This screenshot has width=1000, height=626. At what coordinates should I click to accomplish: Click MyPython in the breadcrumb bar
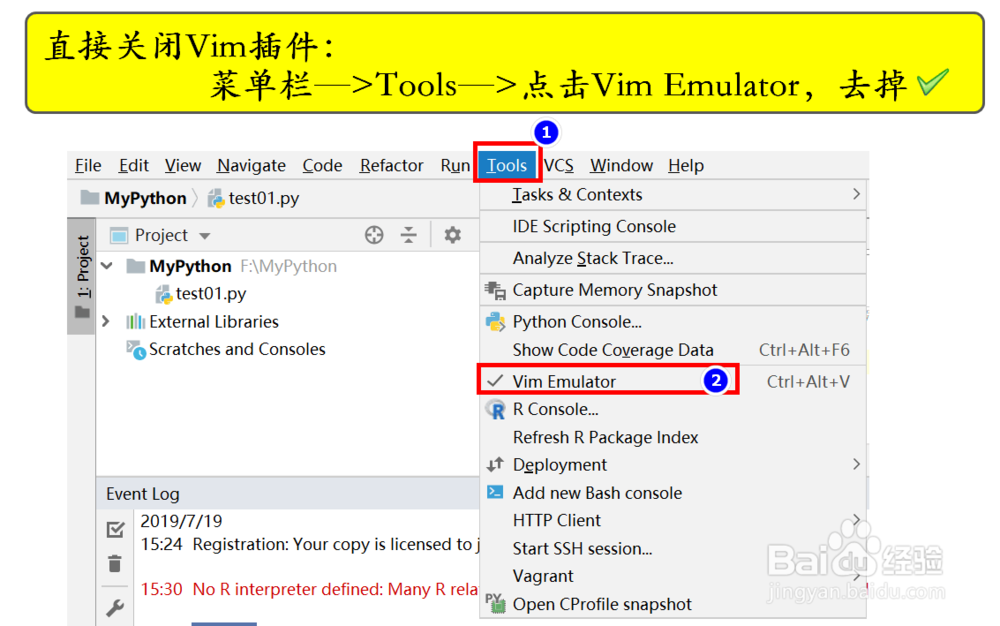point(145,198)
